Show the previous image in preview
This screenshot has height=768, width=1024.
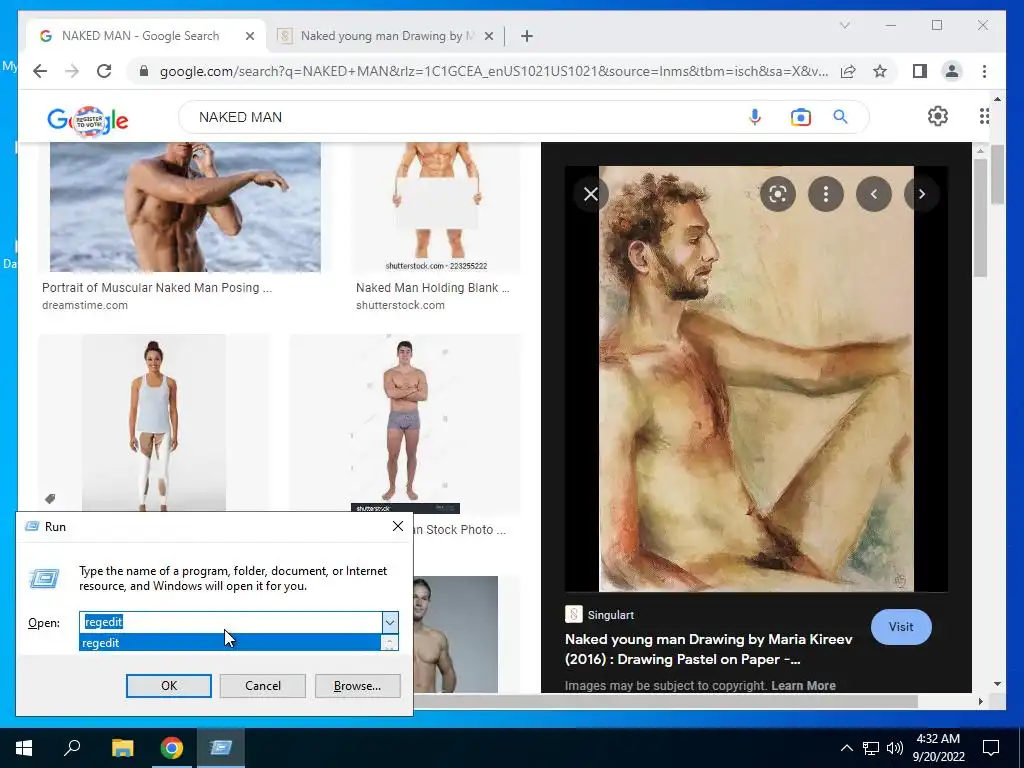tap(874, 194)
